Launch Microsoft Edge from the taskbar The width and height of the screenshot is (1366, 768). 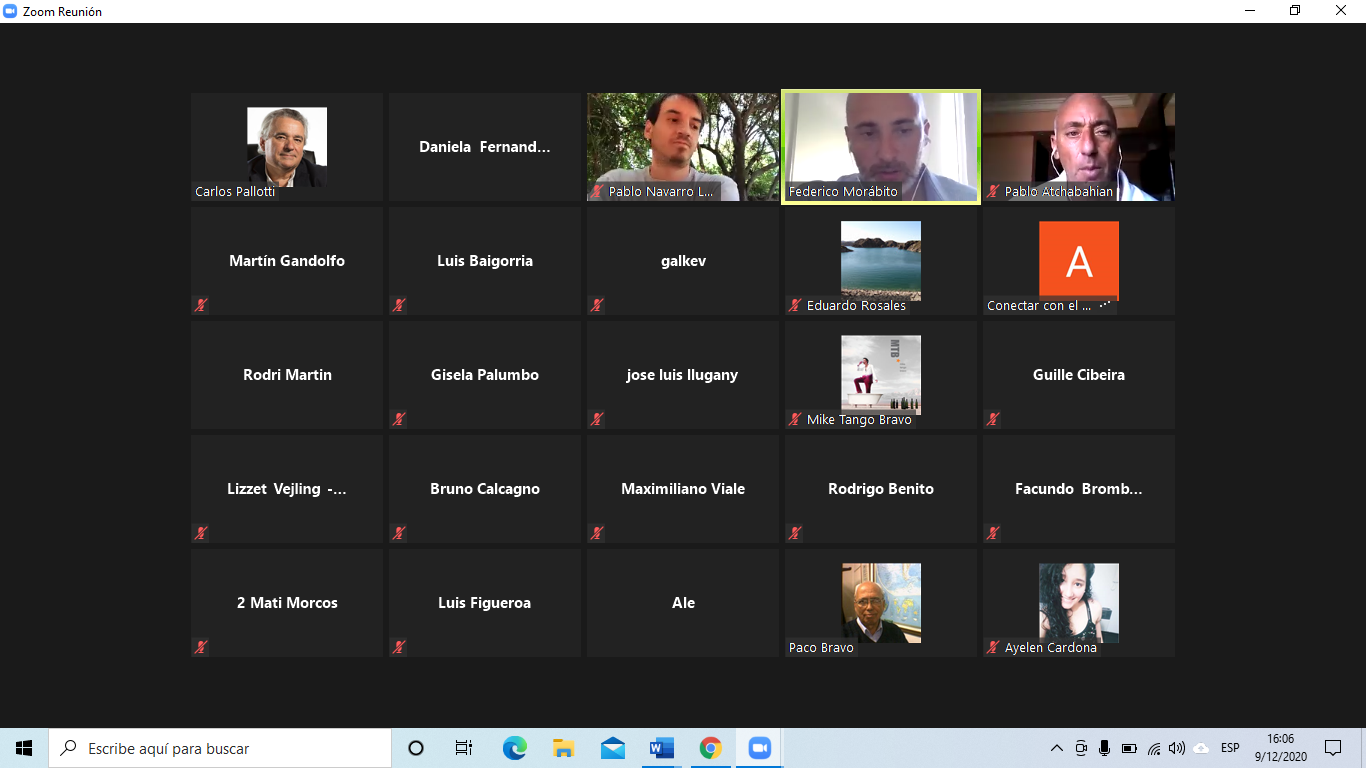(x=514, y=748)
